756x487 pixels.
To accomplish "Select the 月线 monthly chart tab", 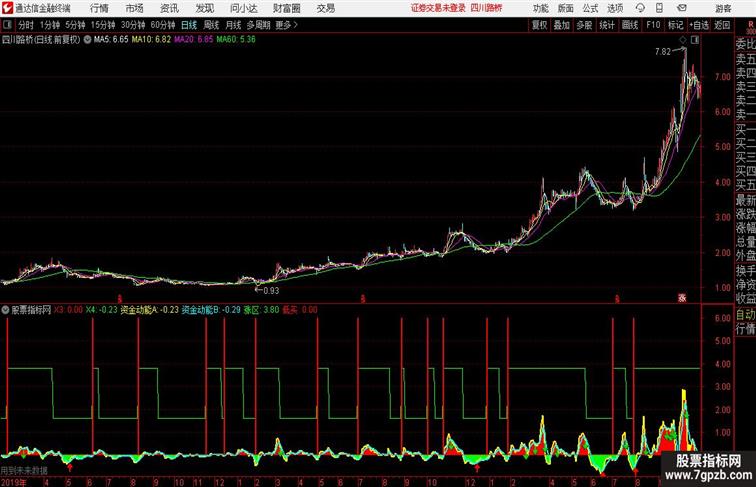I will point(233,25).
